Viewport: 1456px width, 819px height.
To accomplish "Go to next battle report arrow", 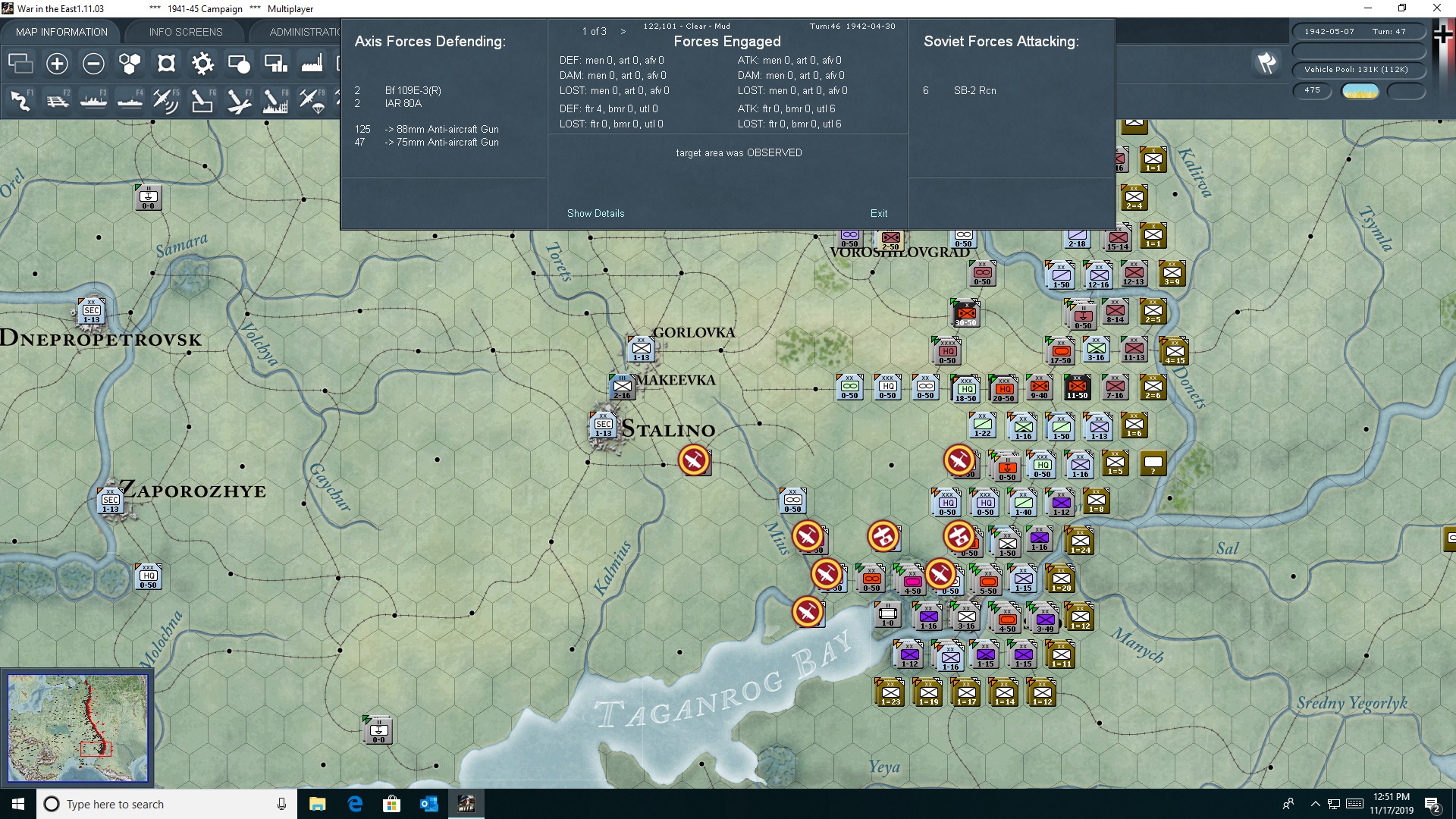I will 623,31.
